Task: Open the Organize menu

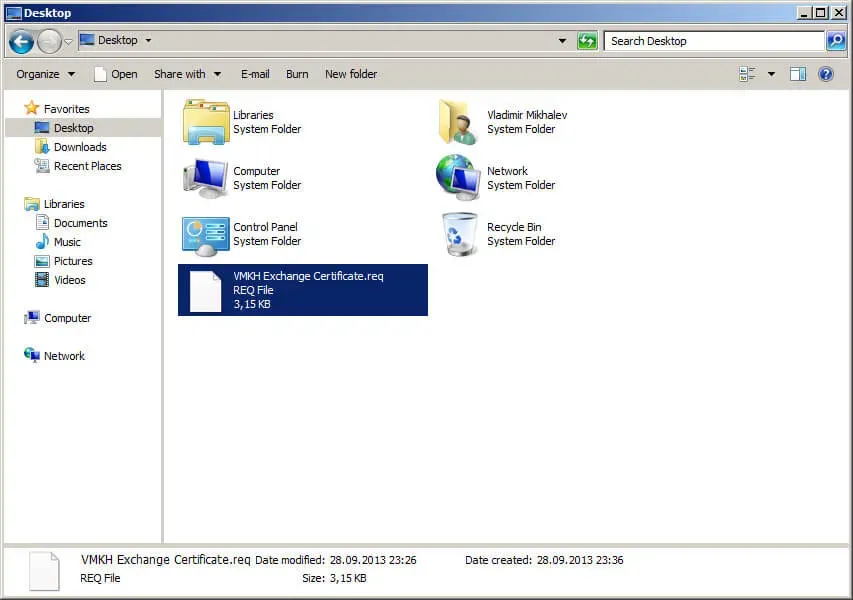Action: [x=45, y=74]
